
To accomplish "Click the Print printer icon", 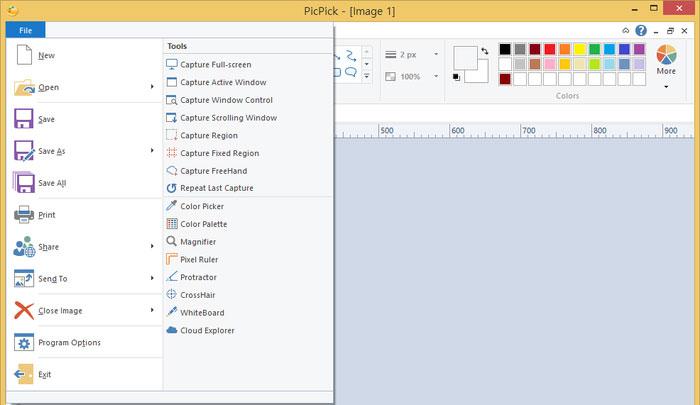I will tap(24, 215).
